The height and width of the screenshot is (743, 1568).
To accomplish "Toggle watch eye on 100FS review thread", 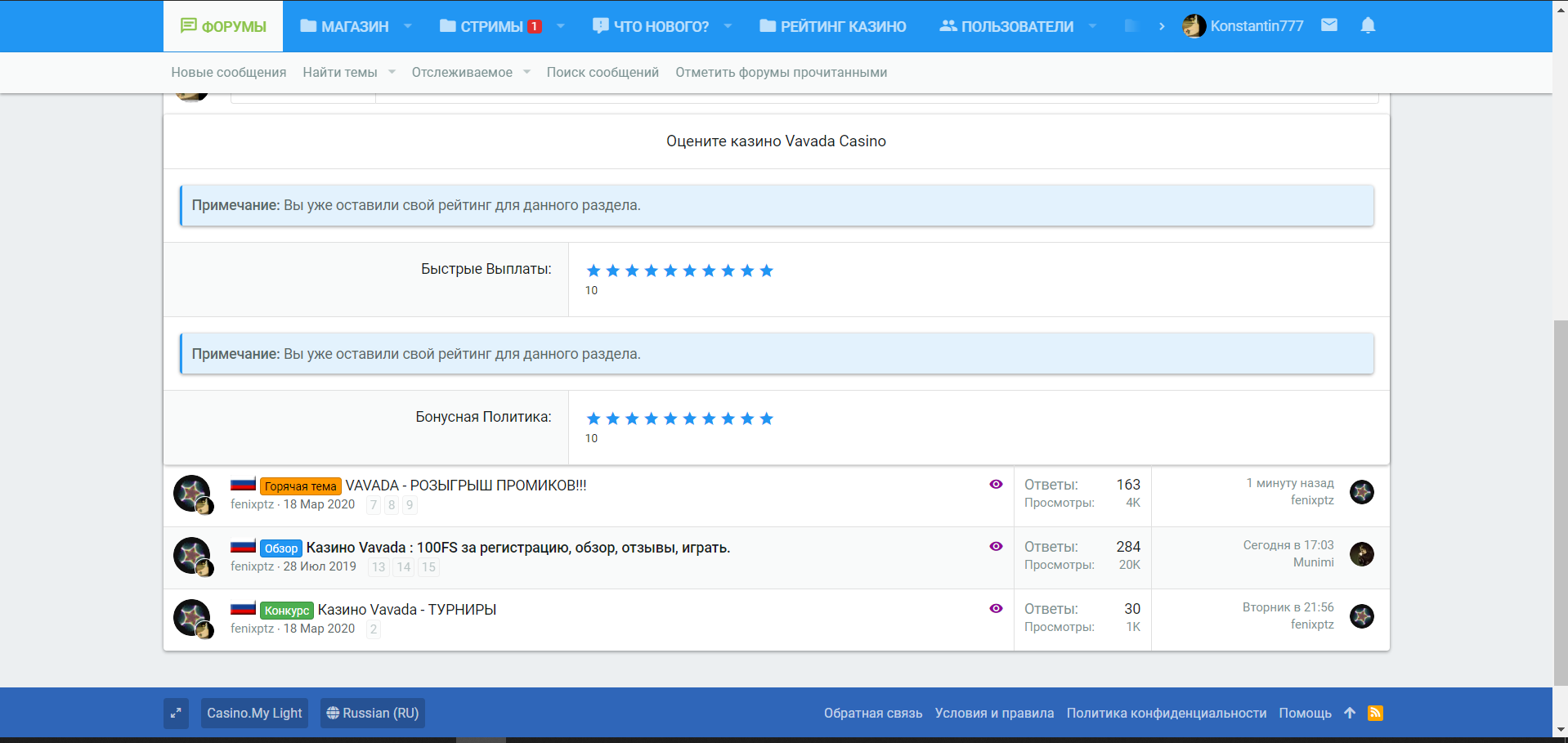I will [x=996, y=546].
